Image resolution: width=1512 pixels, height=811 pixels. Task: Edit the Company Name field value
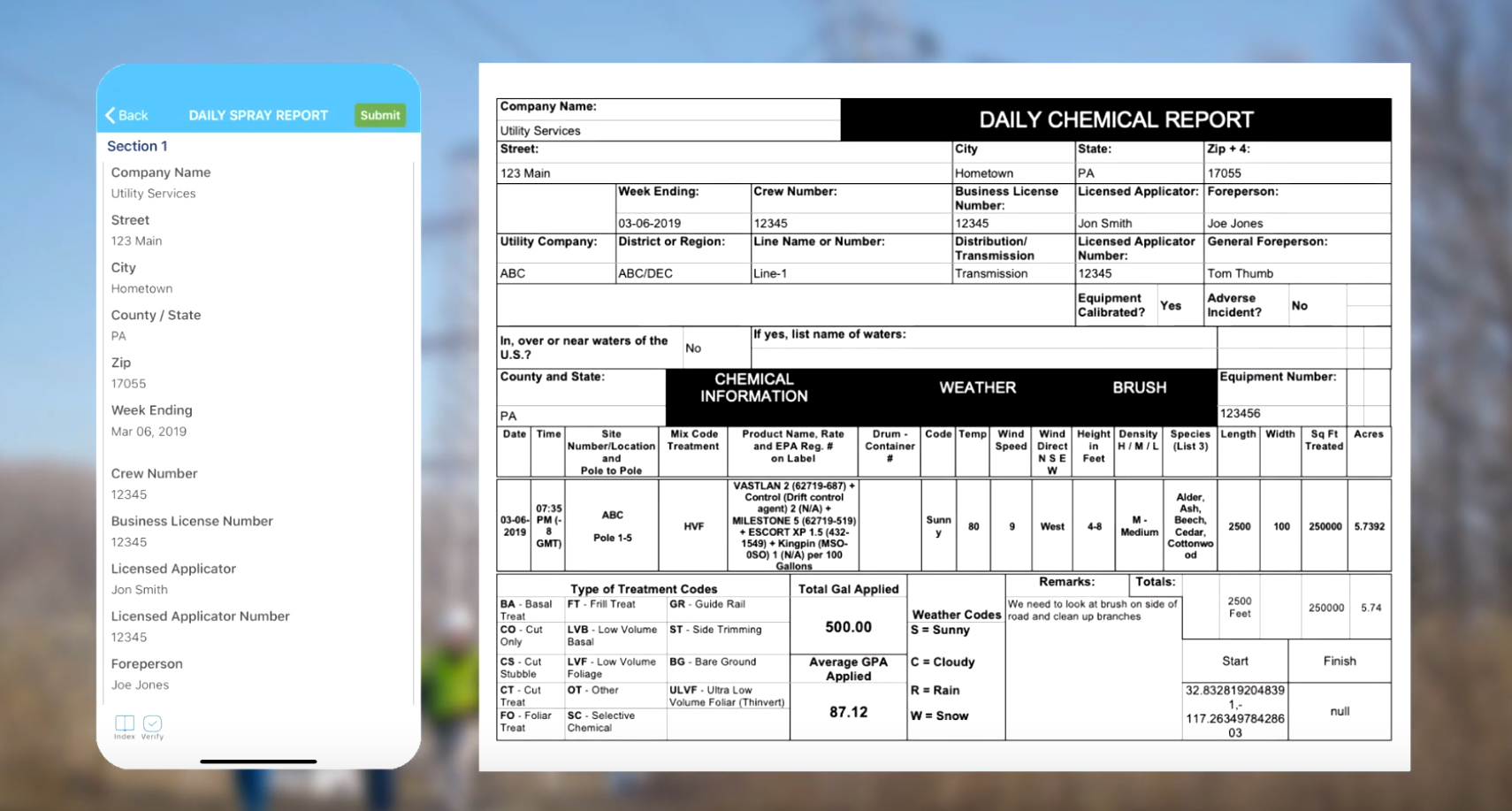click(153, 194)
